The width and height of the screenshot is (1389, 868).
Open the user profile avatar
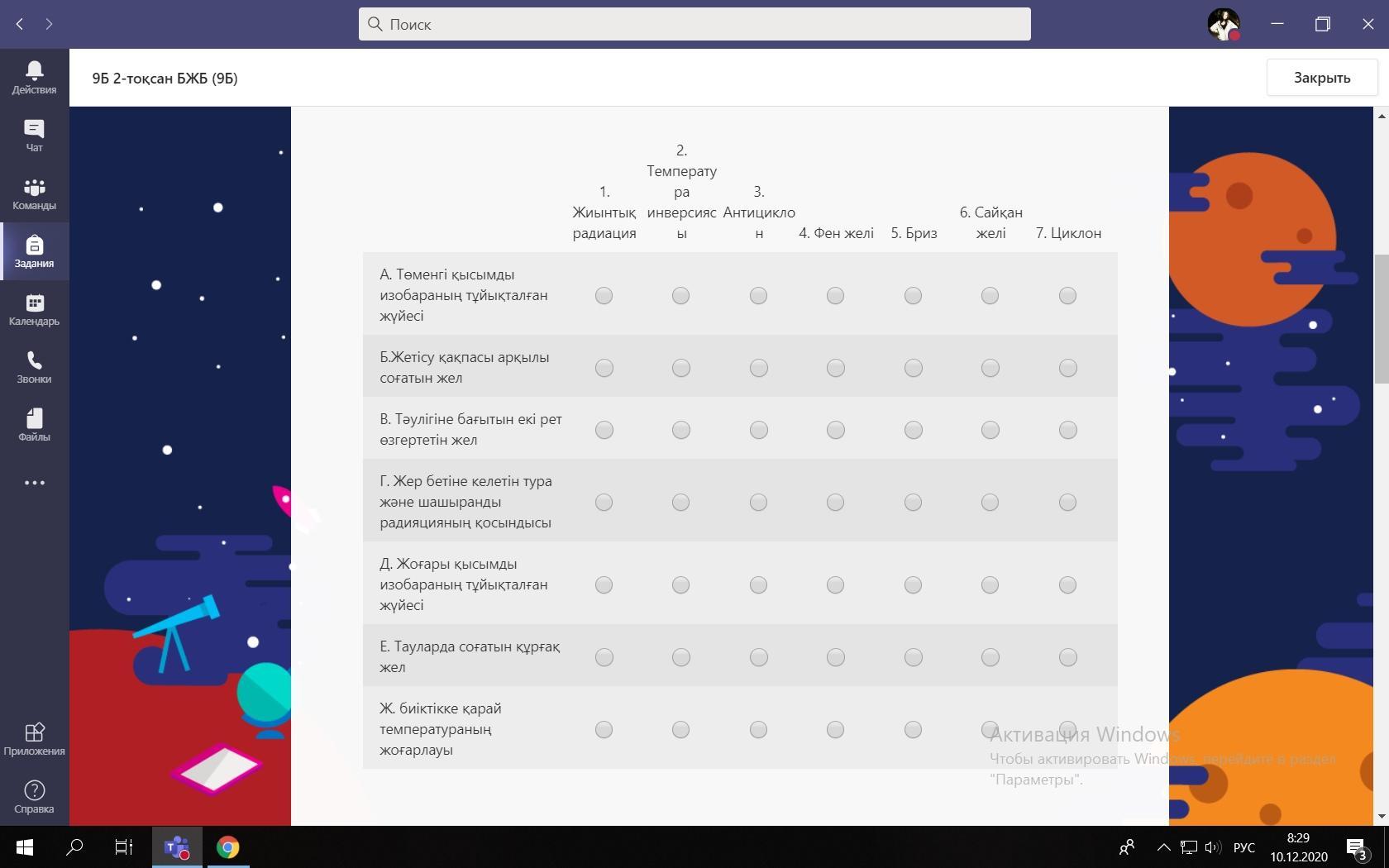pyautogui.click(x=1224, y=24)
